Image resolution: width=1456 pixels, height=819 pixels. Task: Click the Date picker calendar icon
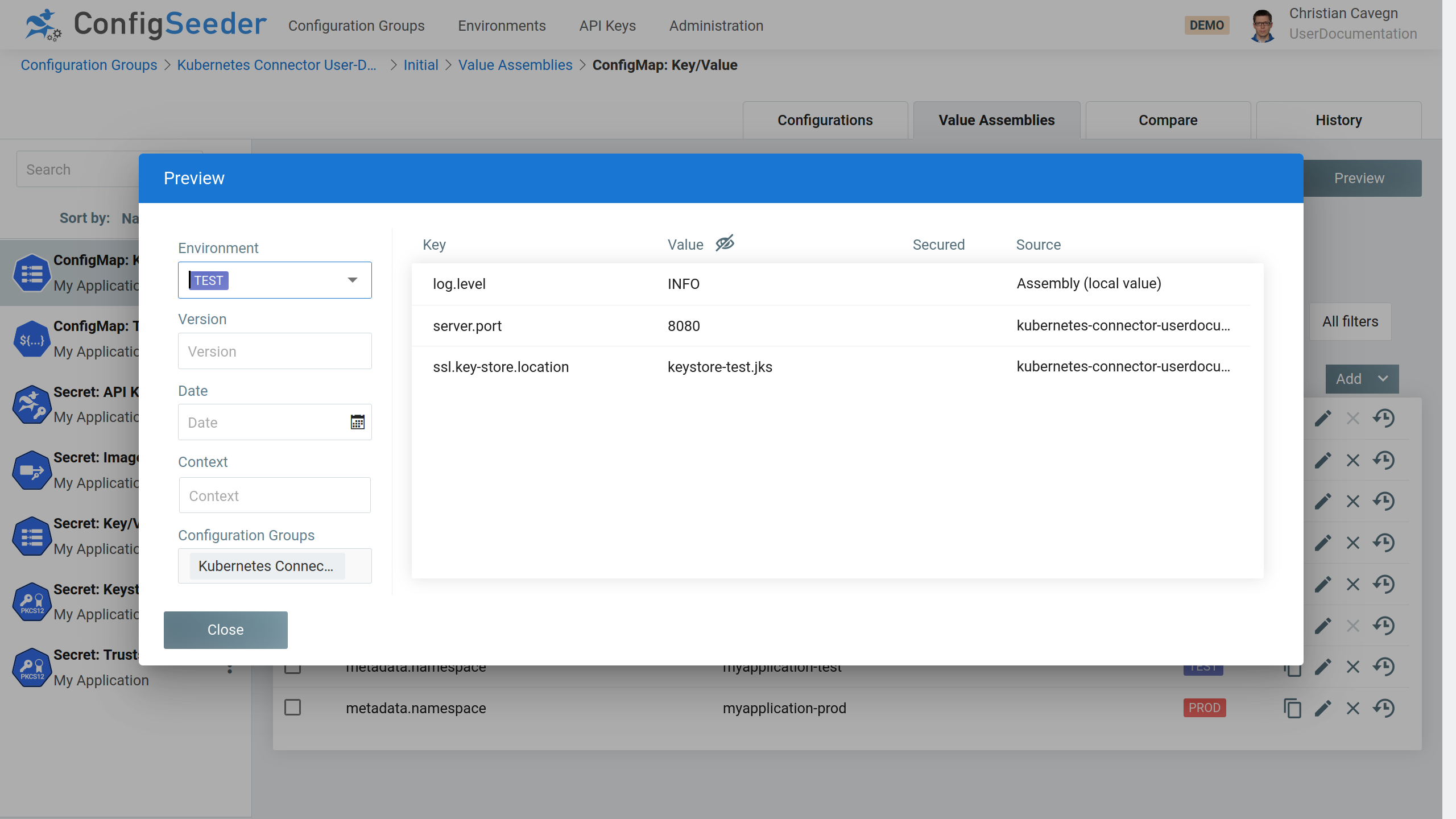[357, 421]
